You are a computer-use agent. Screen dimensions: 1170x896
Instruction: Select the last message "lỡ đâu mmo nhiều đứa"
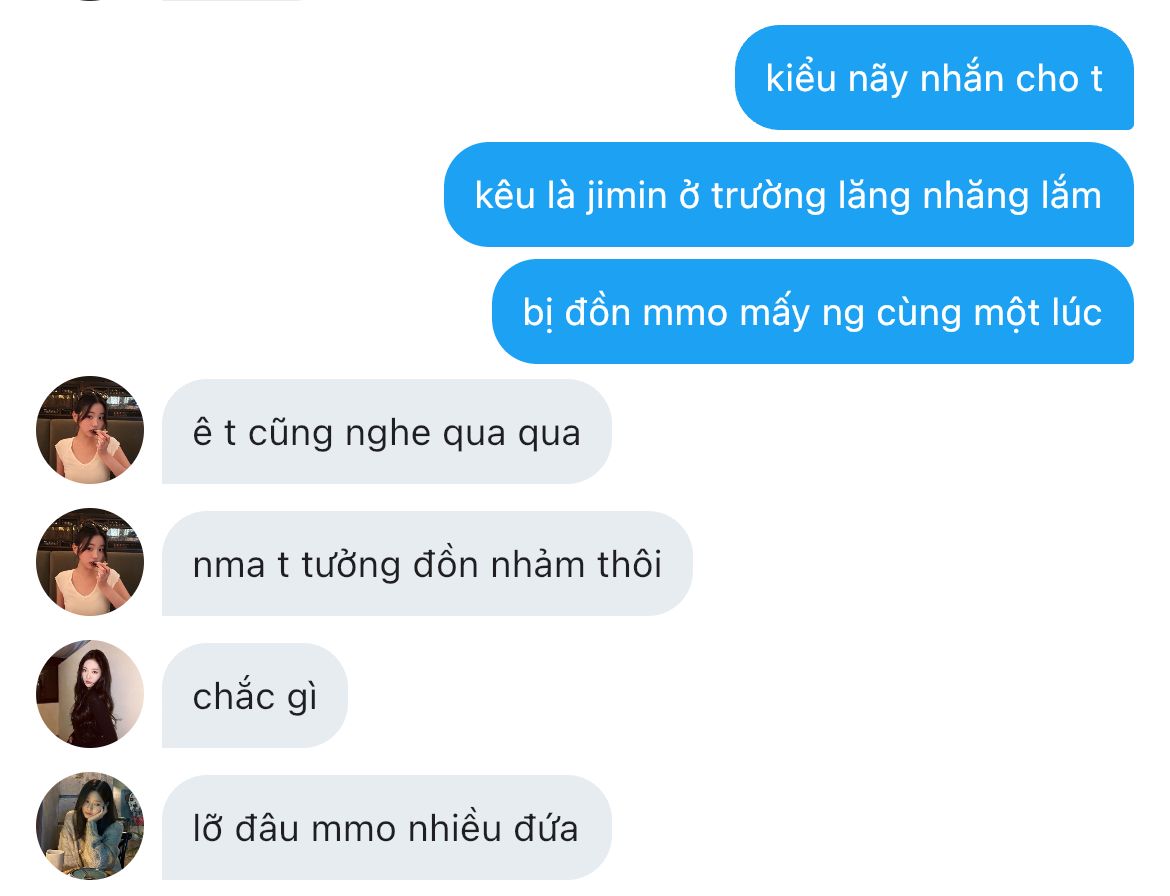(x=387, y=828)
